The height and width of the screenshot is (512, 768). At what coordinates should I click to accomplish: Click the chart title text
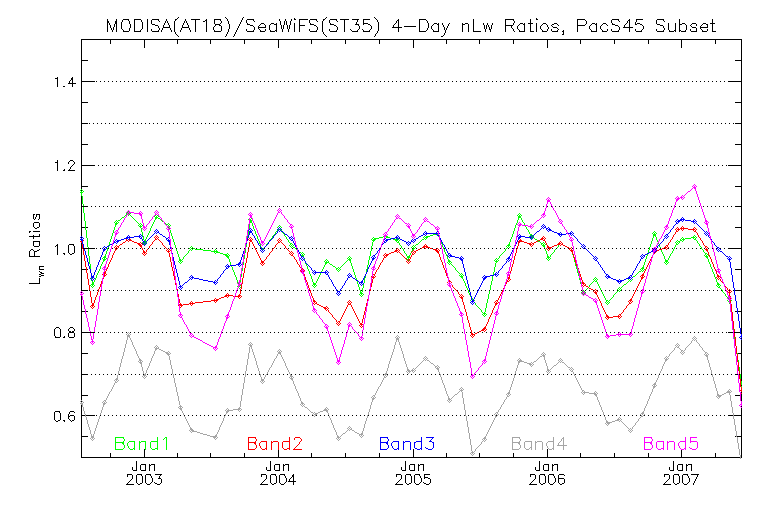pos(410,26)
